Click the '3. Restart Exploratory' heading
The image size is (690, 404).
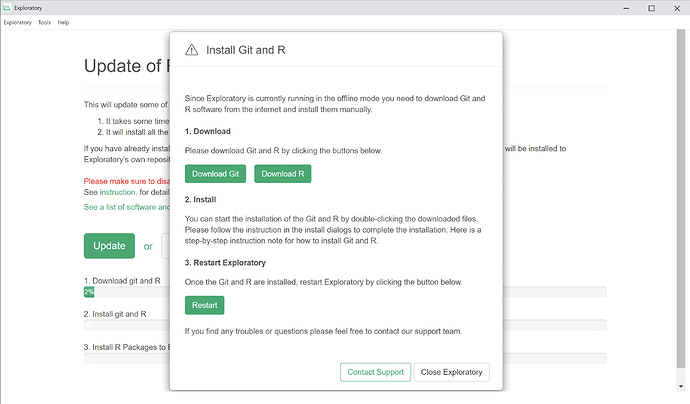click(225, 263)
